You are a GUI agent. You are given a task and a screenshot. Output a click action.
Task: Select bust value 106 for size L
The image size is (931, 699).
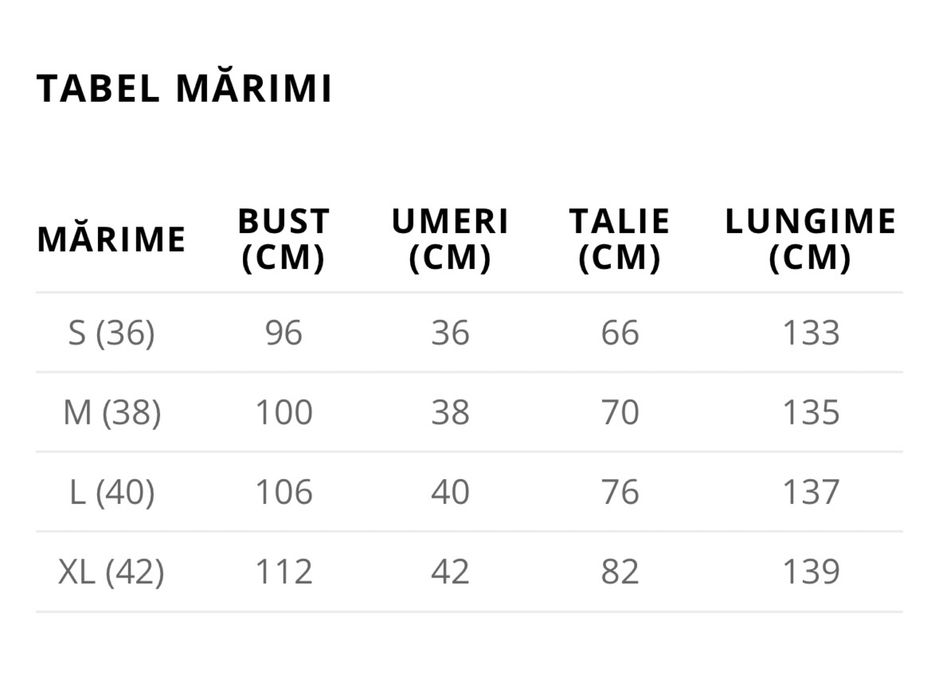[x=284, y=492]
